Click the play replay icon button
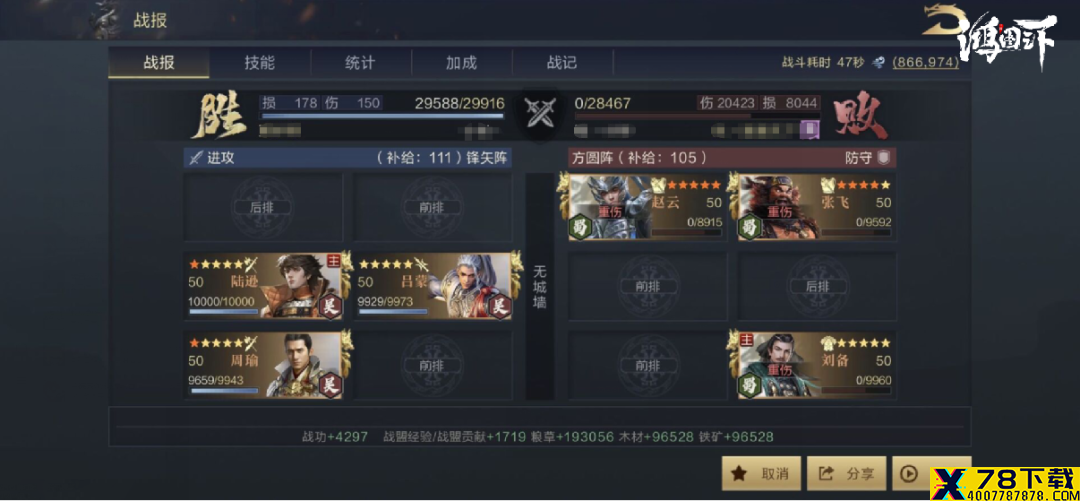 (x=909, y=473)
